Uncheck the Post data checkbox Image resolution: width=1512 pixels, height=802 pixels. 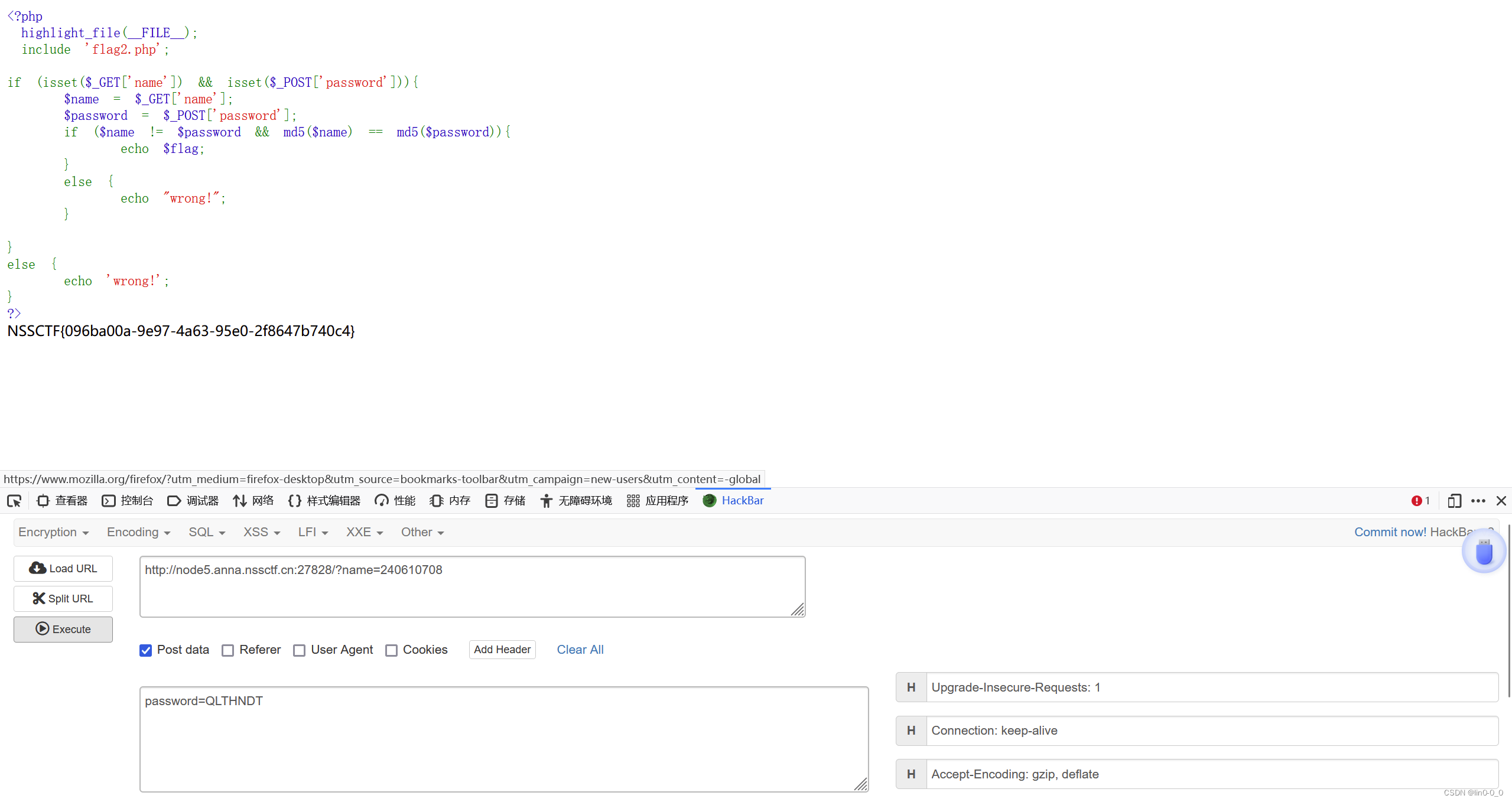tap(146, 650)
